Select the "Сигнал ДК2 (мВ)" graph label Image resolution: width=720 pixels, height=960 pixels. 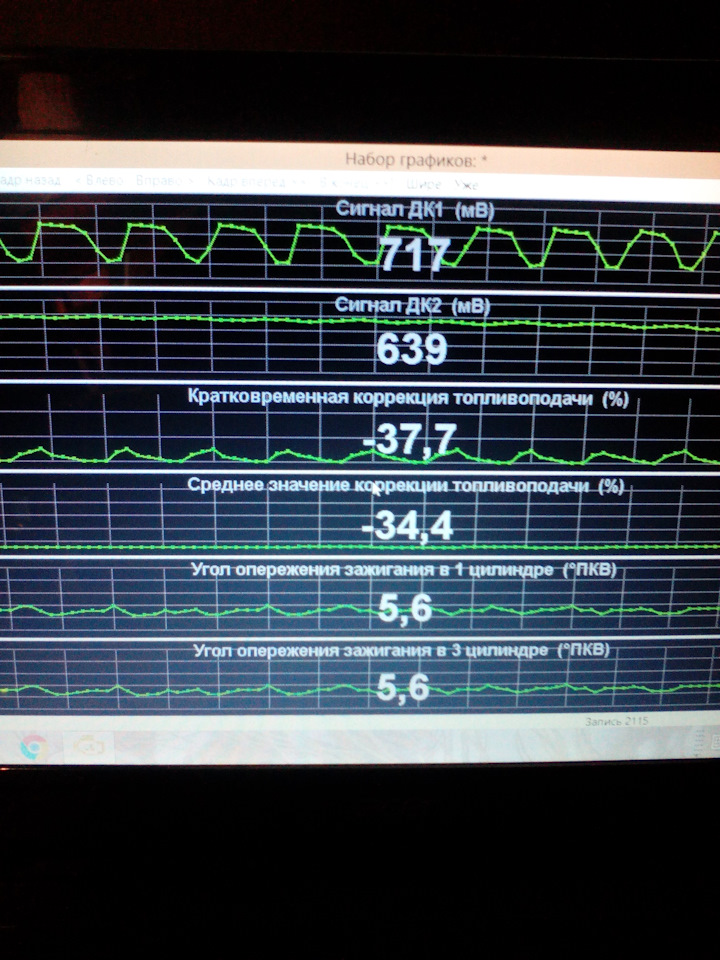point(413,306)
